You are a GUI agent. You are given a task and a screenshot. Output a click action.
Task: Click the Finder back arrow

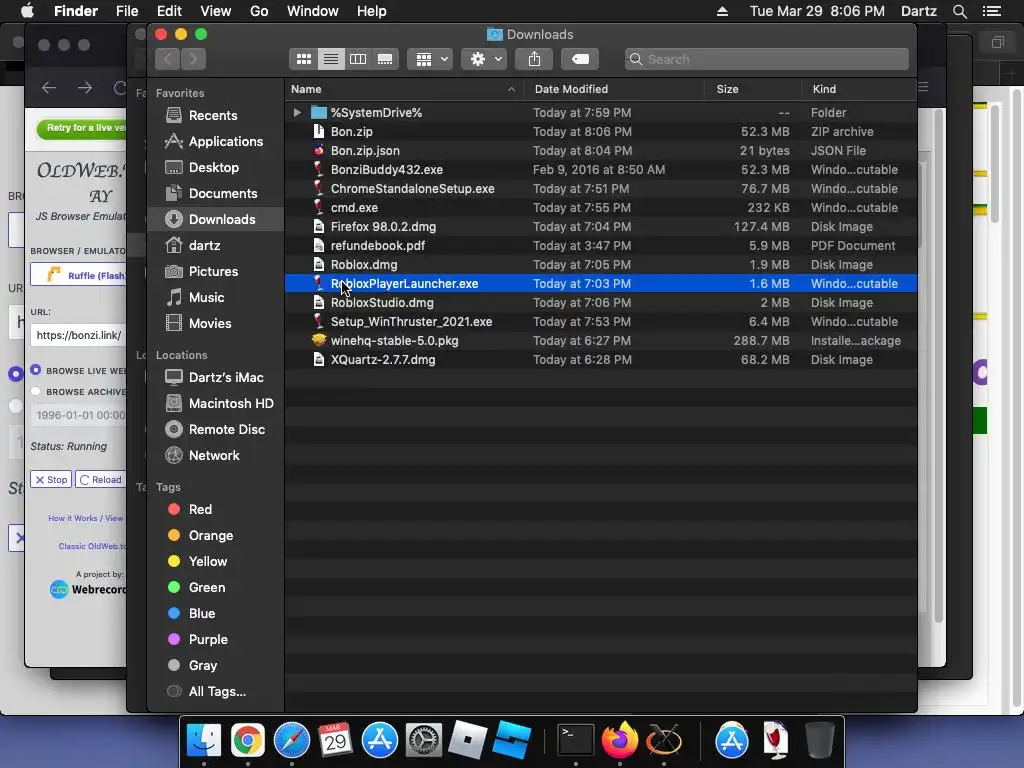coord(168,59)
